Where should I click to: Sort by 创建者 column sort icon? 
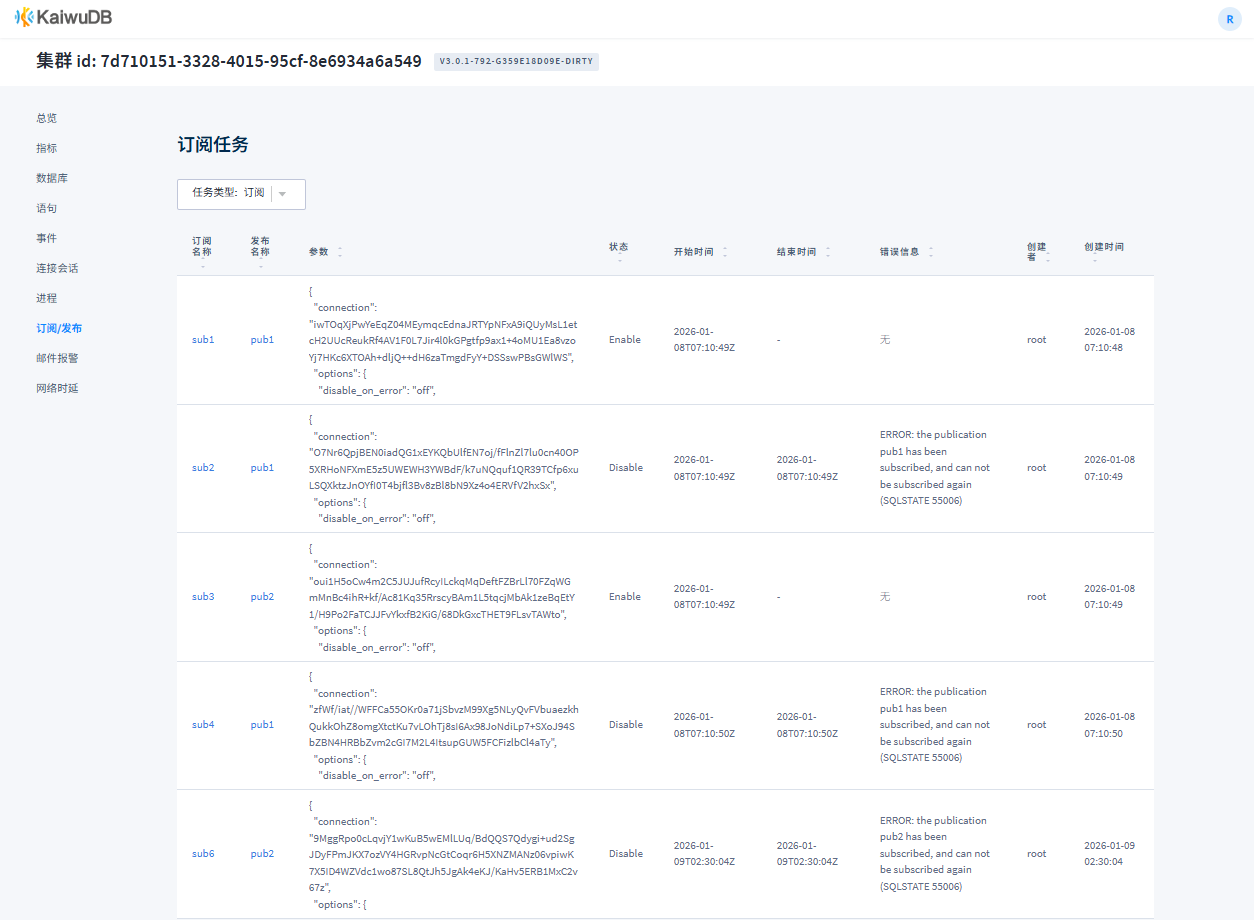pos(1048,257)
